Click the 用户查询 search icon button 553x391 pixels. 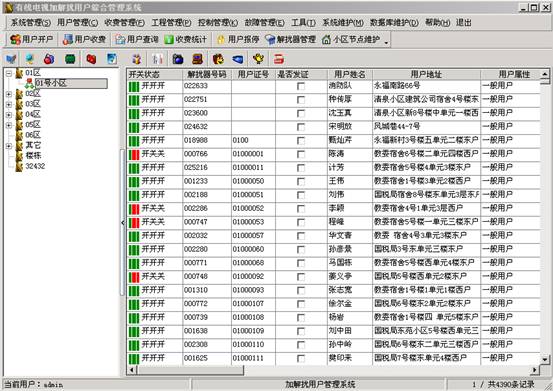136,39
